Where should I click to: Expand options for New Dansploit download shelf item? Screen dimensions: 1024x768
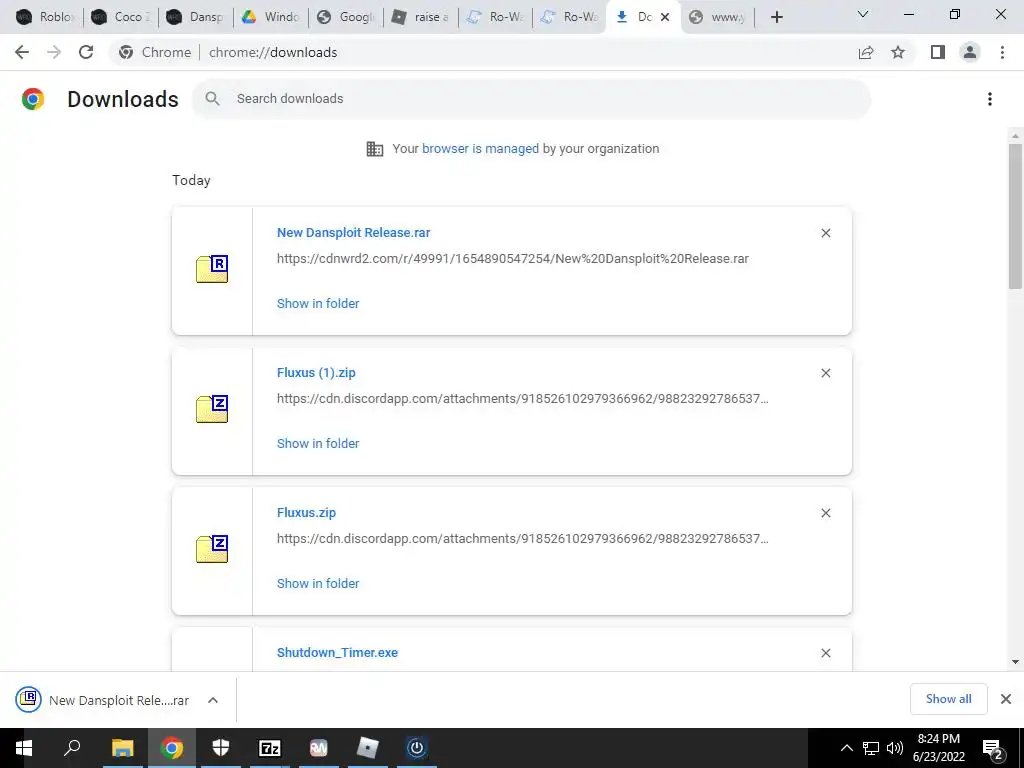(x=213, y=700)
